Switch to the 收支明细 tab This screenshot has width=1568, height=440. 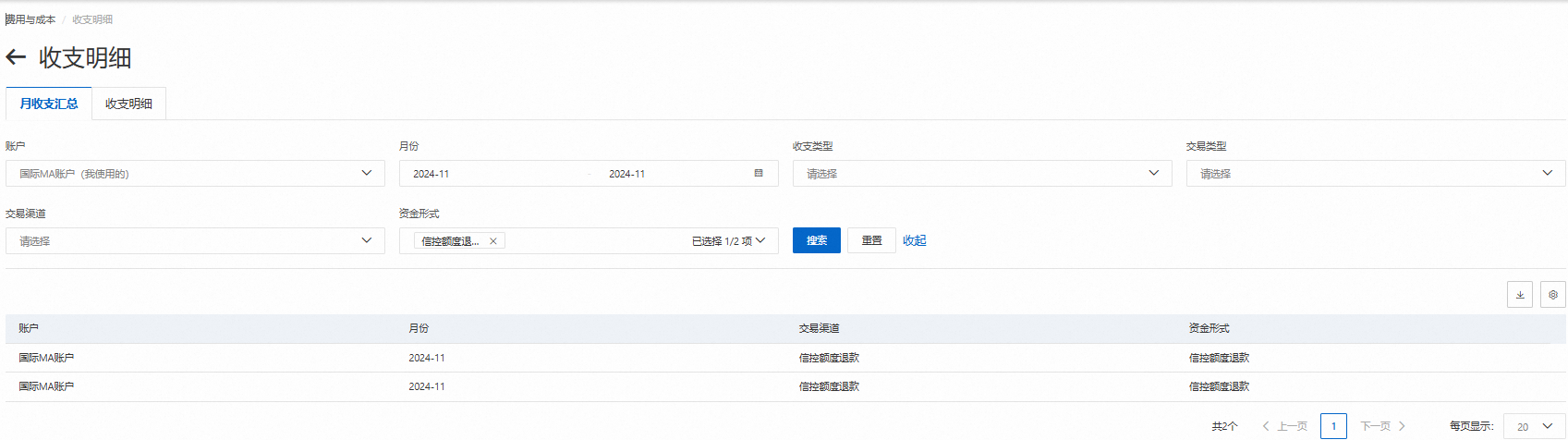[128, 104]
